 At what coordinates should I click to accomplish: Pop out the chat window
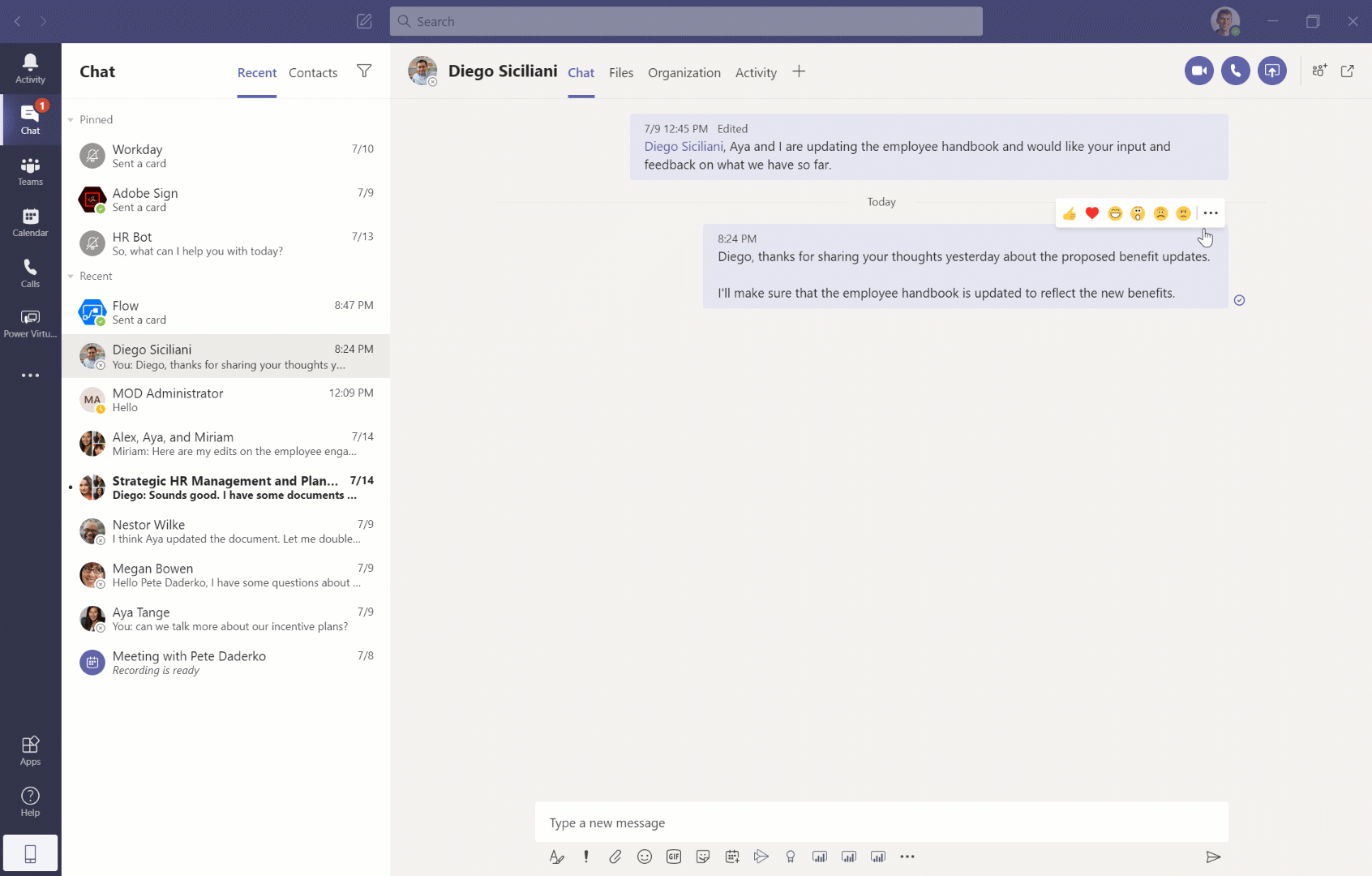coord(1347,71)
